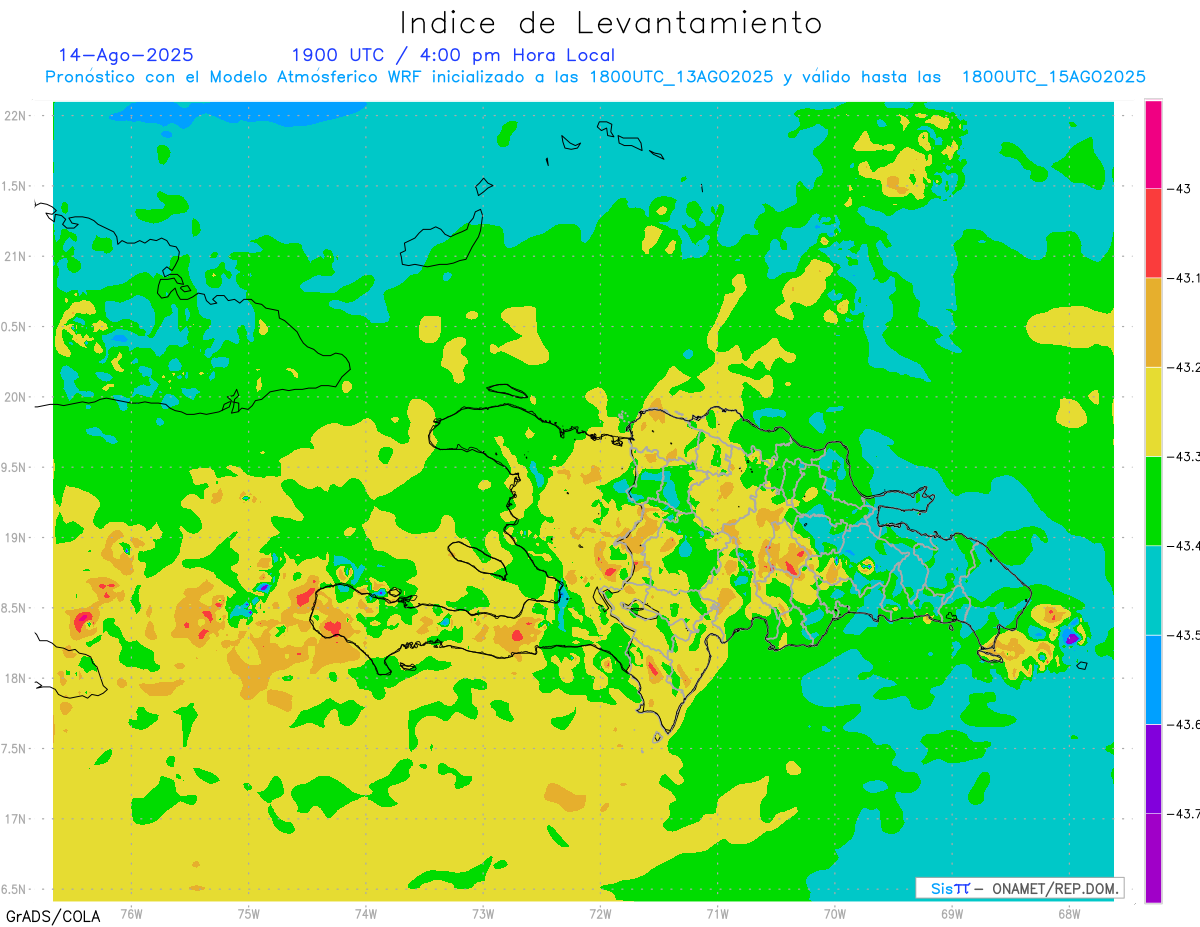Screen dimensions: 1200x927
Task: Click the '0.5N' latitude label
Action: pos(15,327)
